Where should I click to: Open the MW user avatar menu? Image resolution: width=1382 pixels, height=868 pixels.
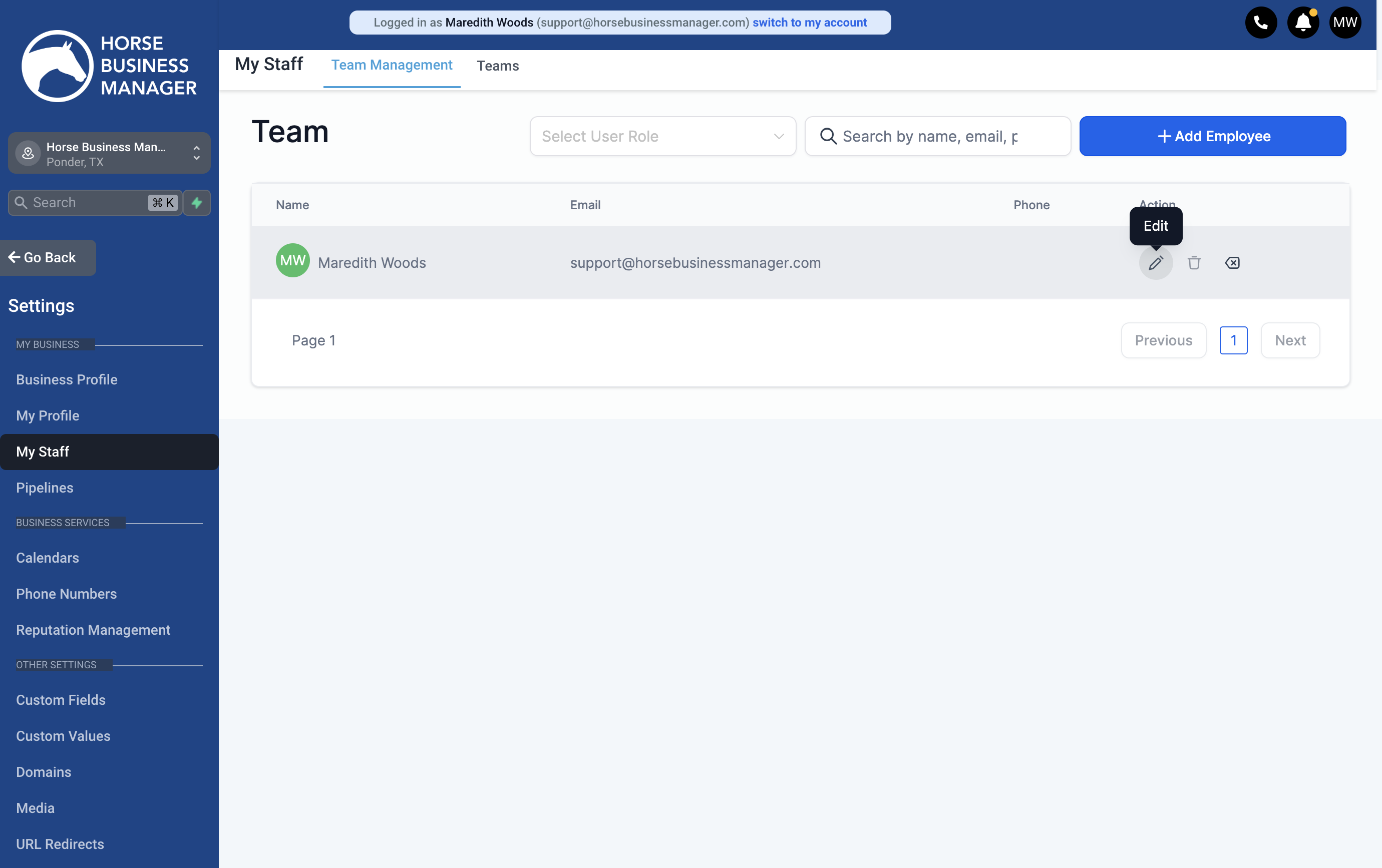[1344, 23]
